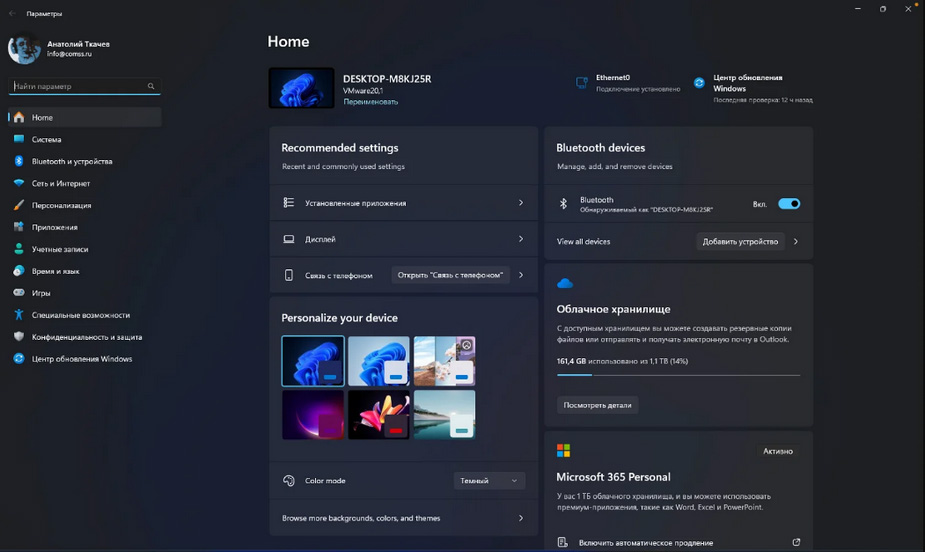The image size is (925, 552).
Task: Click the Добавить устройство button
Action: click(x=740, y=241)
